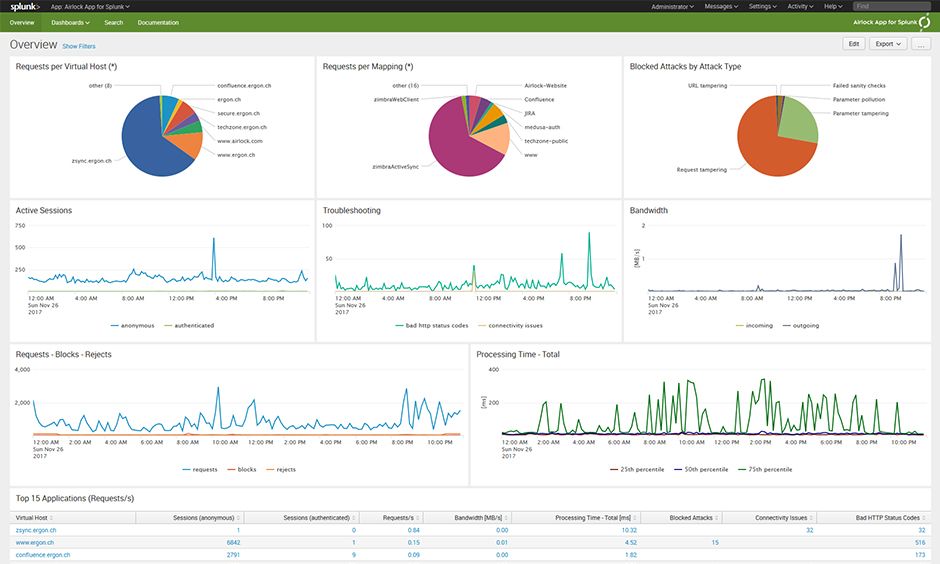
Task: Select the 50th percentile legend entry
Action: (701, 469)
